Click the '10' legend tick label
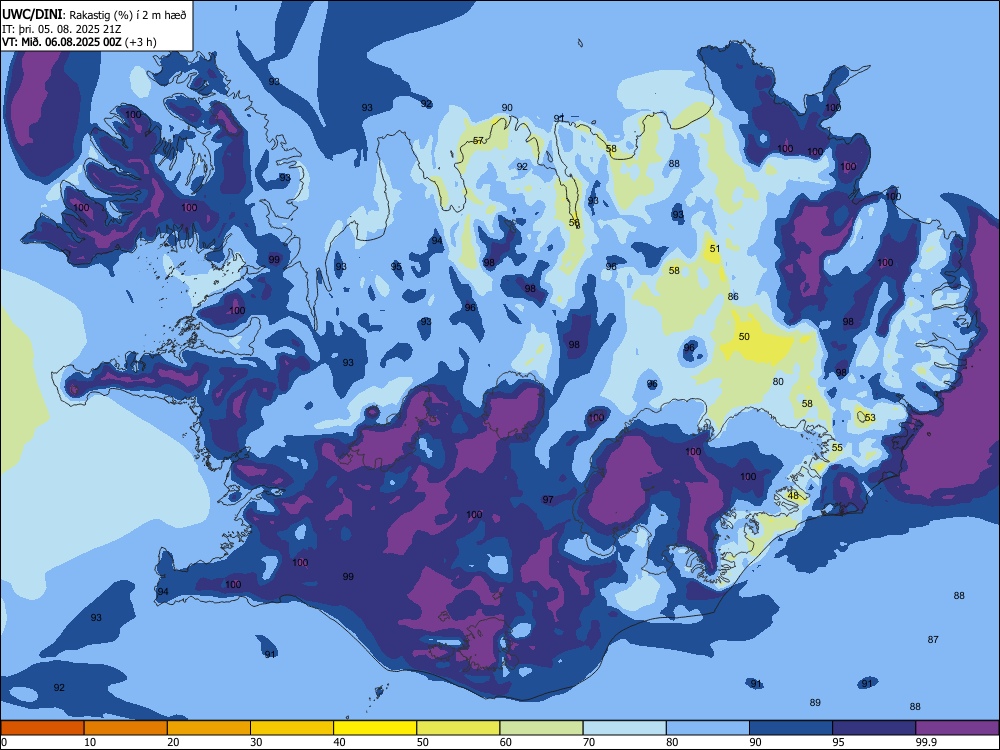The image size is (1000, 750). tap(90, 742)
